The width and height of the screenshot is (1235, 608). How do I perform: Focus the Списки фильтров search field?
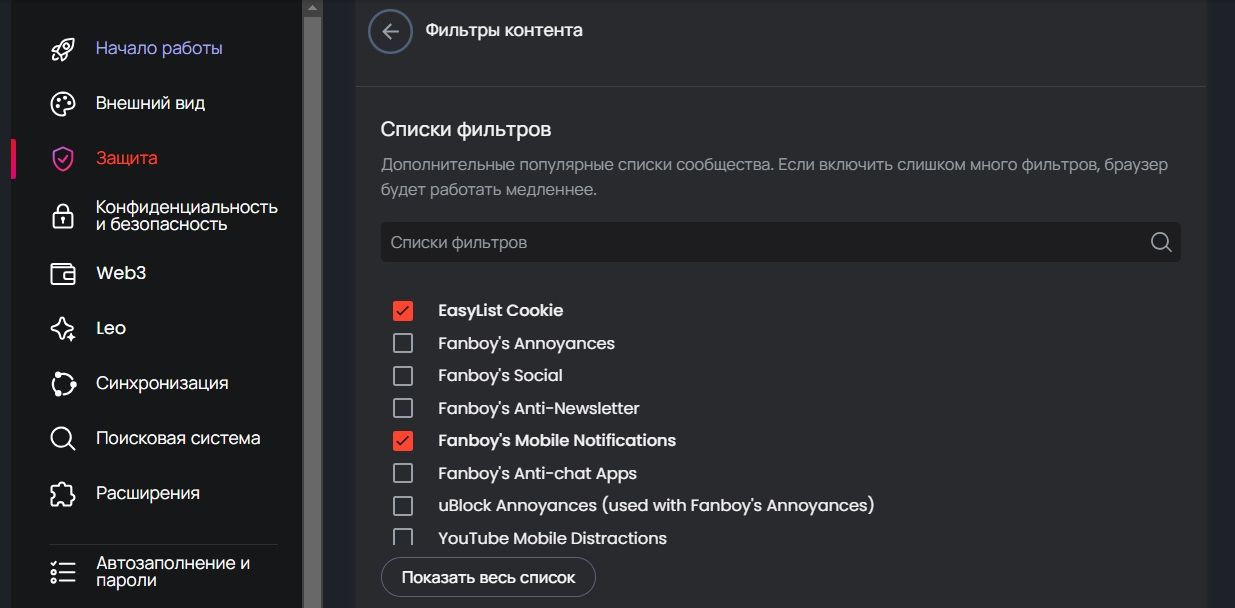click(780, 242)
